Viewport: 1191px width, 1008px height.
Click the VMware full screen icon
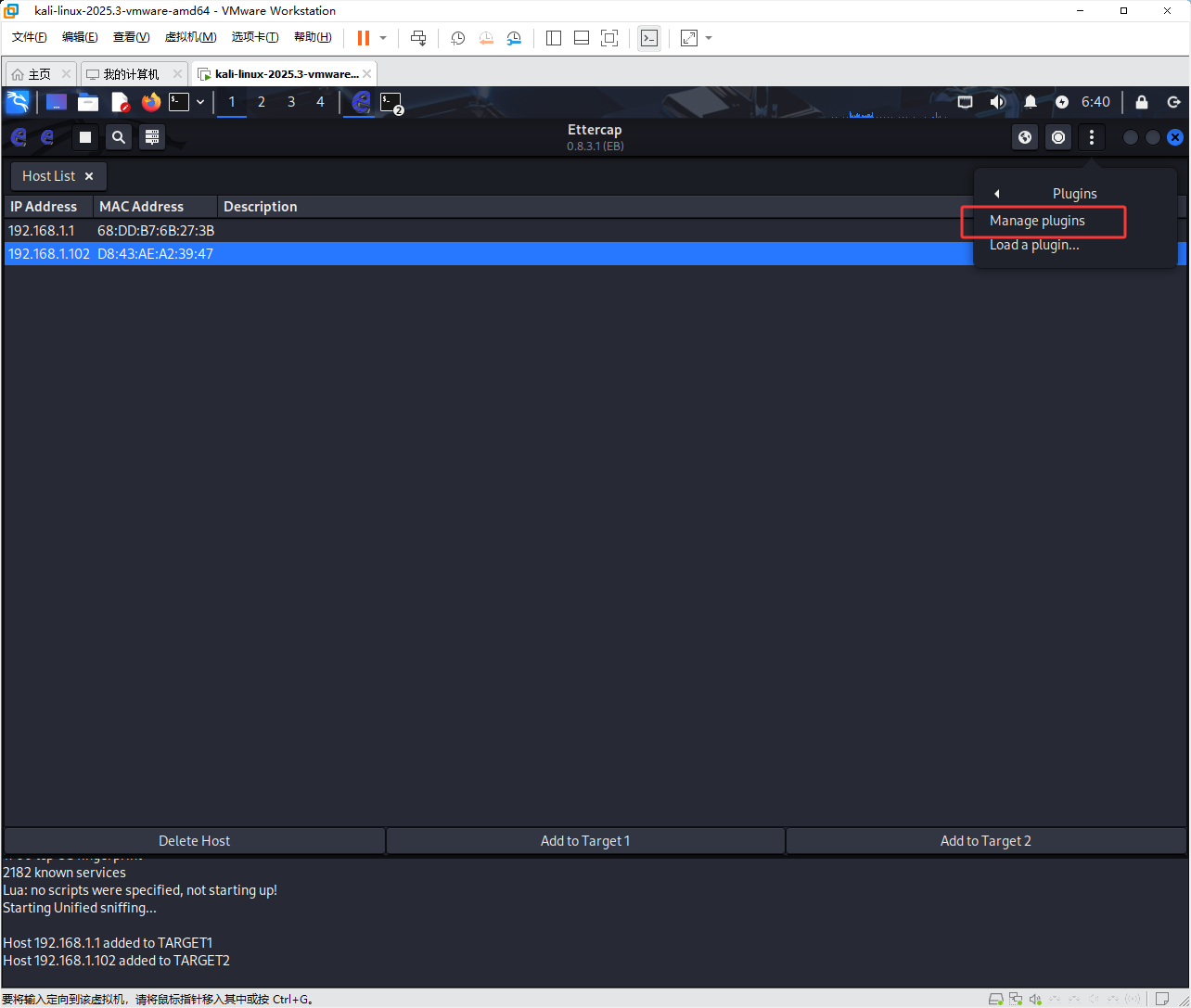(609, 38)
